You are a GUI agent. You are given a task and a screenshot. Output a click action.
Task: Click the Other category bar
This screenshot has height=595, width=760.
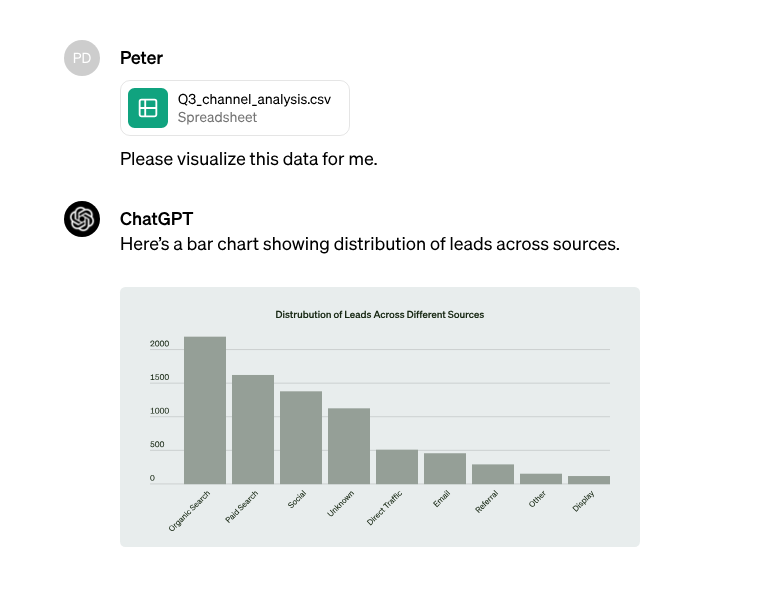pyautogui.click(x=541, y=479)
